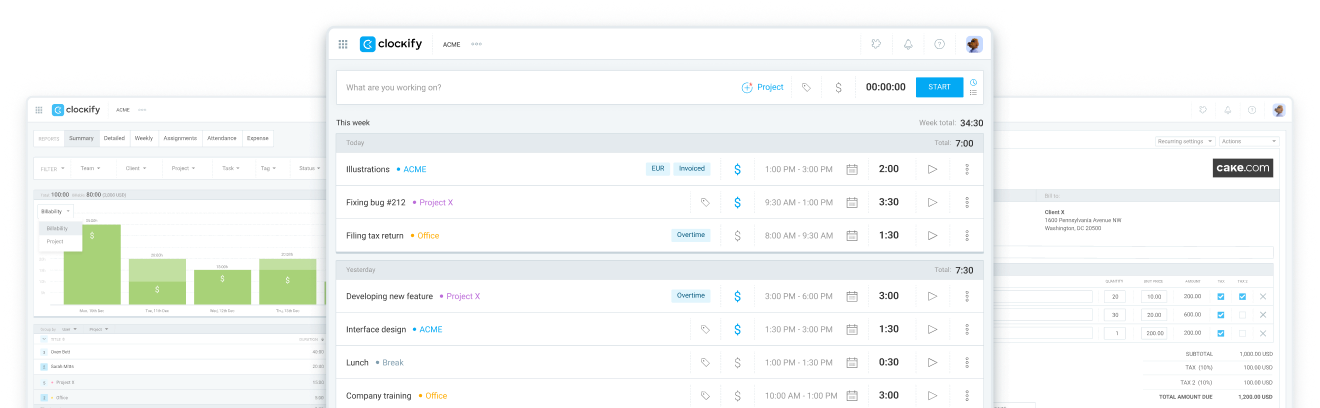Open calendar for Lunch entry

tap(852, 362)
